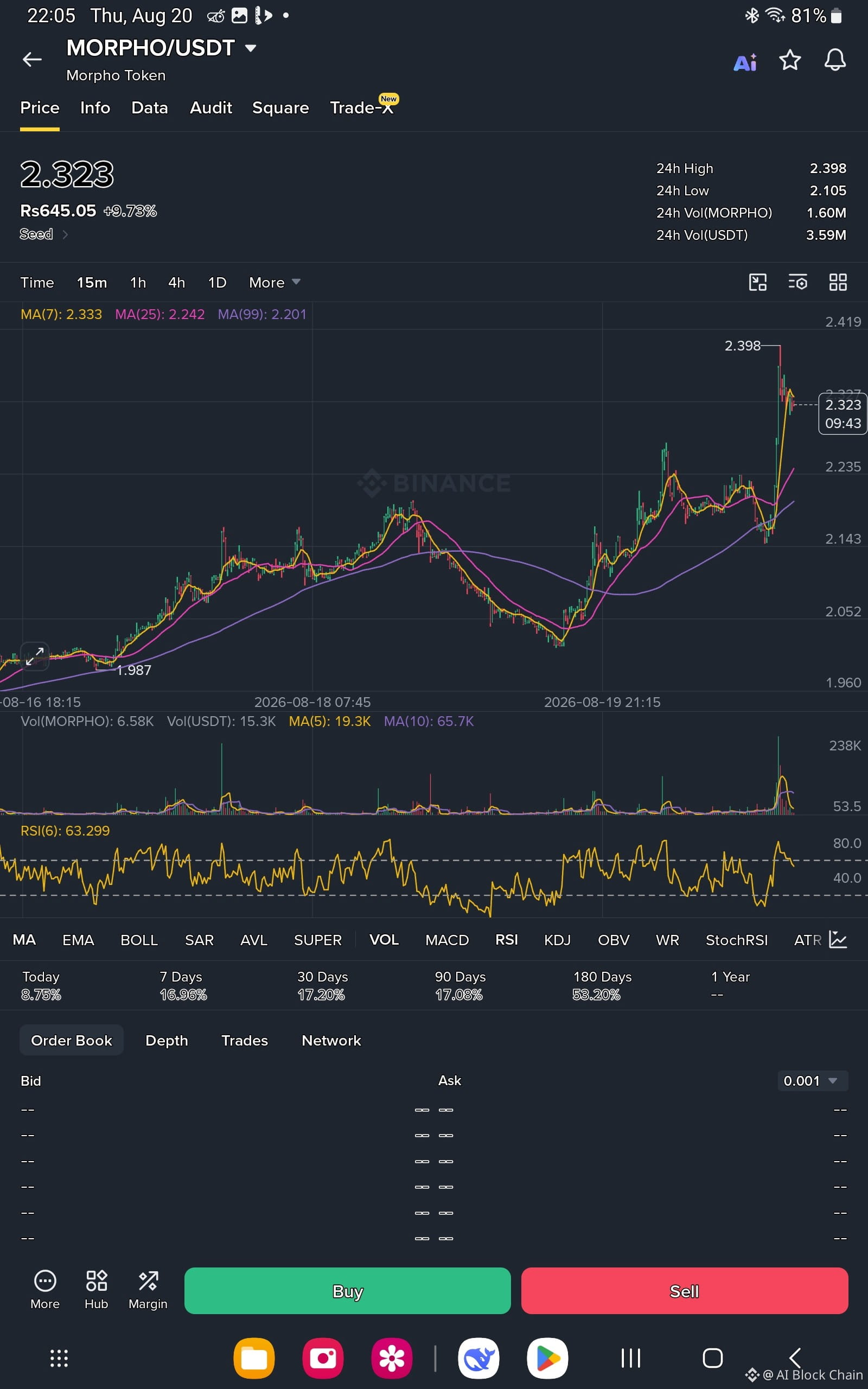Open indicator settings chart icon beside ATR
868x1389 pixels.
838,940
